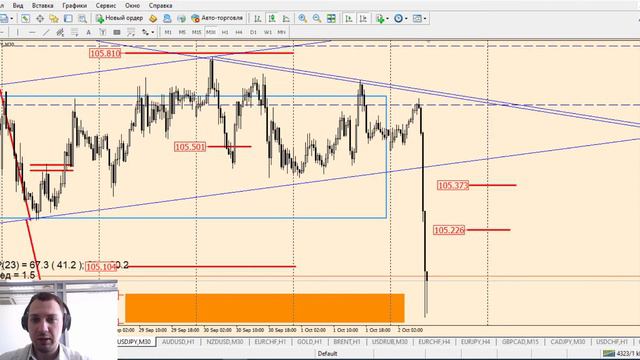Switch to line chart display

point(286,18)
